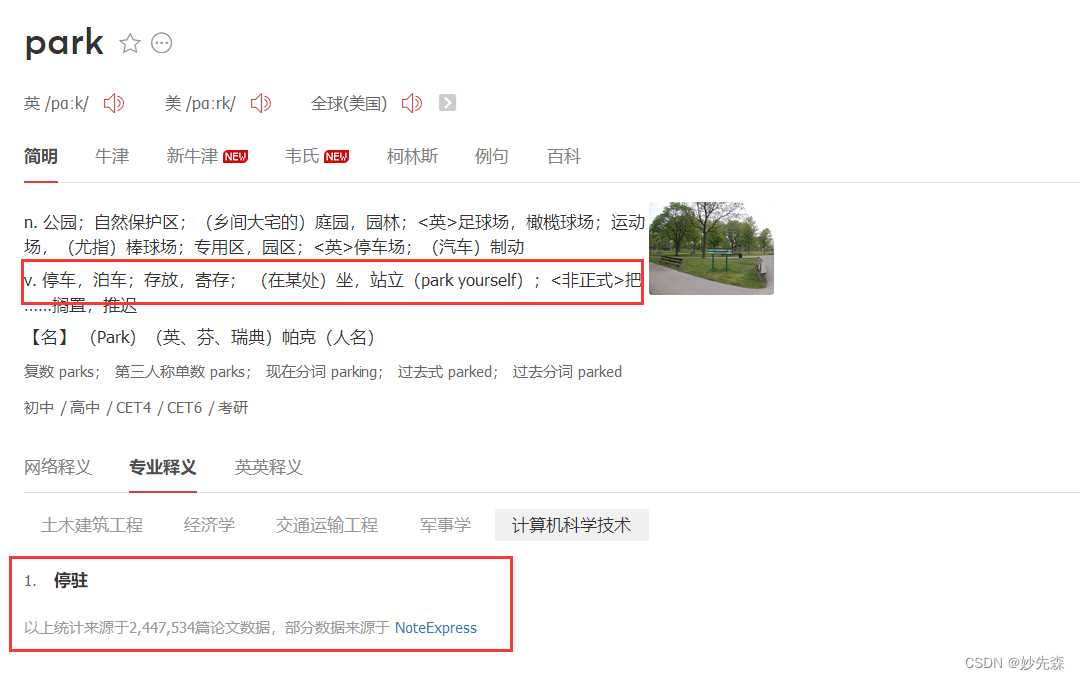Choose the 交通运输工程 category
The width and height of the screenshot is (1080, 680).
(327, 525)
